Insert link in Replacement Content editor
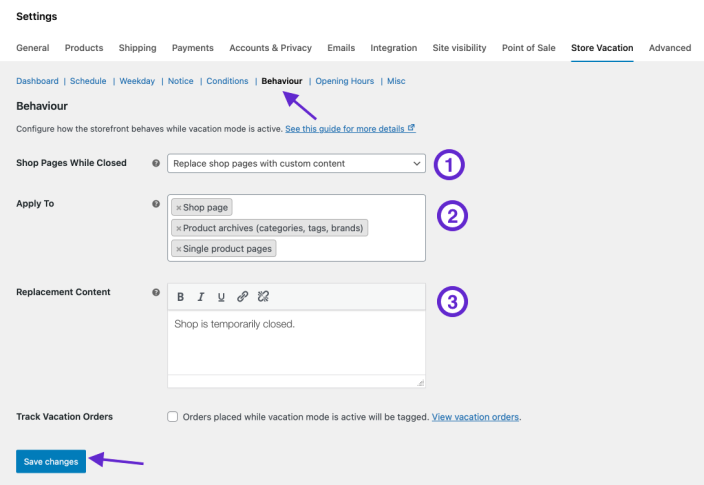 [242, 297]
